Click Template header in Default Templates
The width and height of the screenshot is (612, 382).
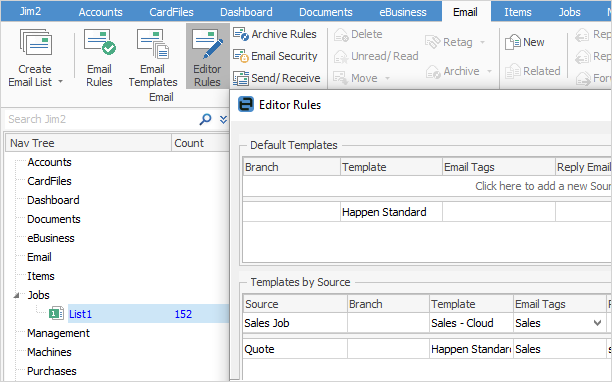tap(391, 167)
